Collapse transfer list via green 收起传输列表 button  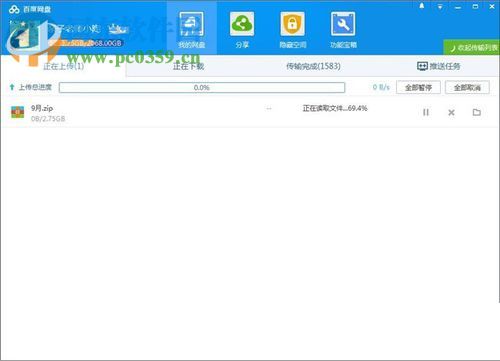pyautogui.click(x=472, y=48)
